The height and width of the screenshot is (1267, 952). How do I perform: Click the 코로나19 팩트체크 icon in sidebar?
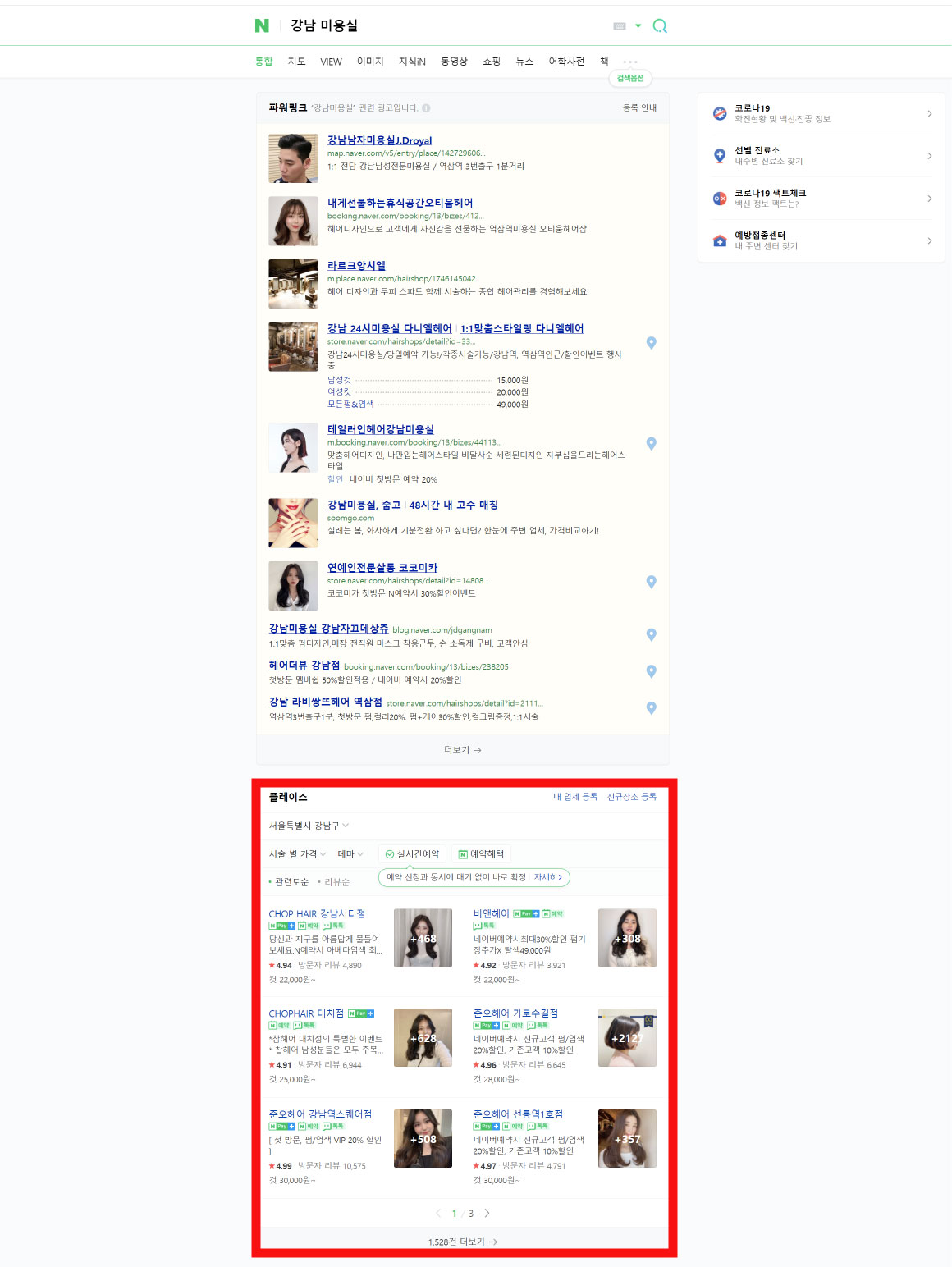[720, 199]
